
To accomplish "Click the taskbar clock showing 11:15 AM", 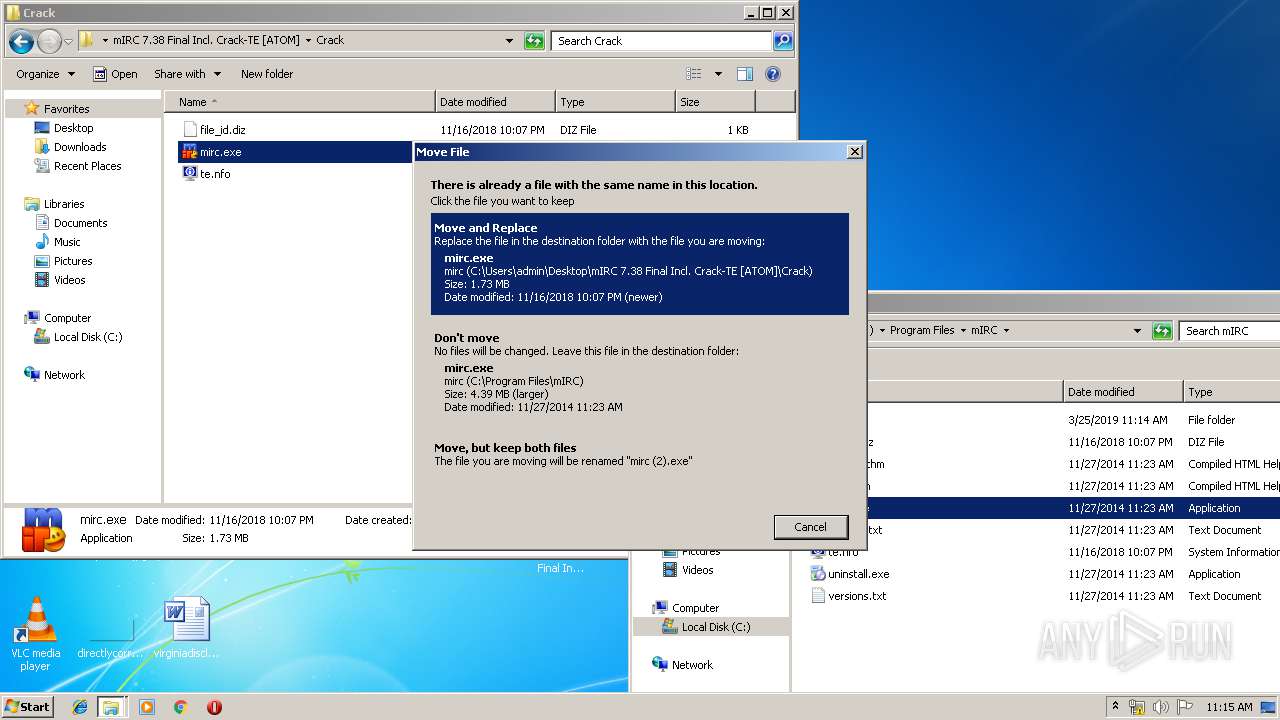I will (1229, 707).
